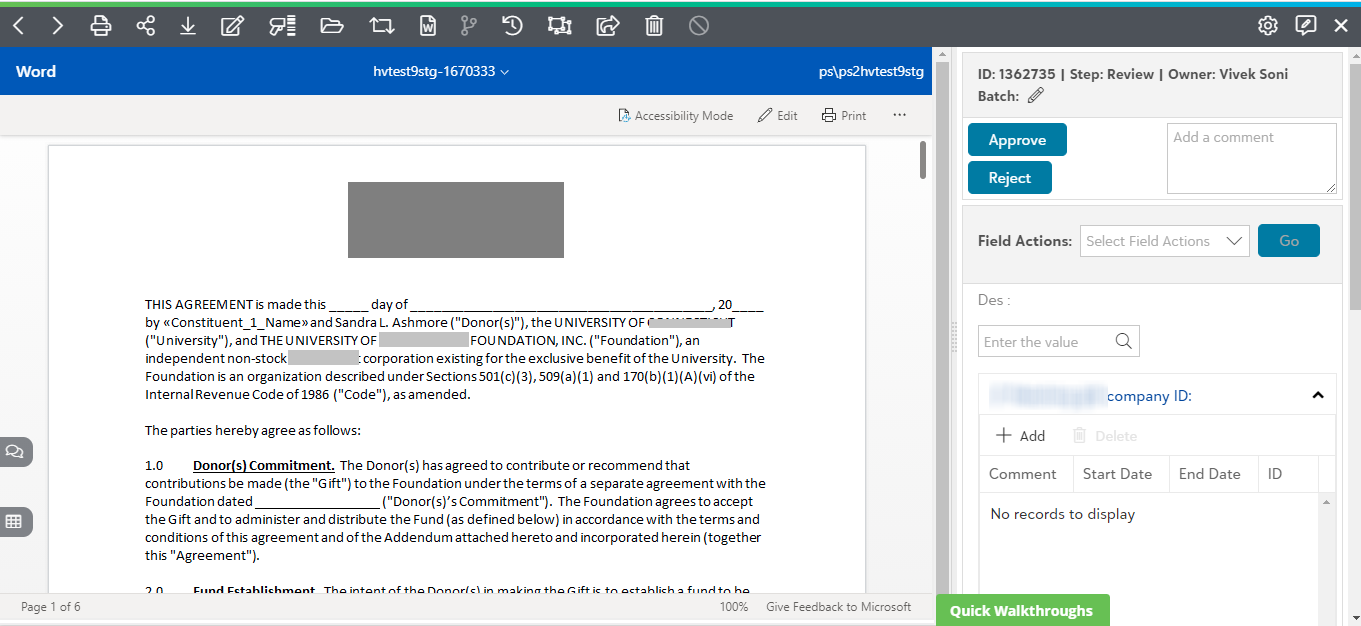This screenshot has height=626, width=1361.
Task: Collapse the company ID section chevron
Action: tap(1318, 396)
